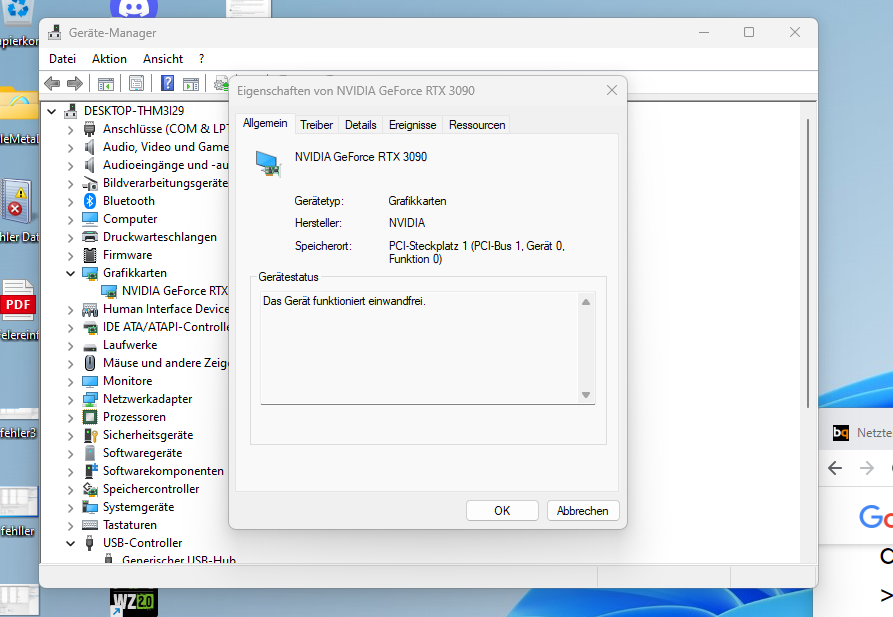Select the Sicherheitsgeräte icon
Screen dimensions: 893x617
click(x=91, y=435)
